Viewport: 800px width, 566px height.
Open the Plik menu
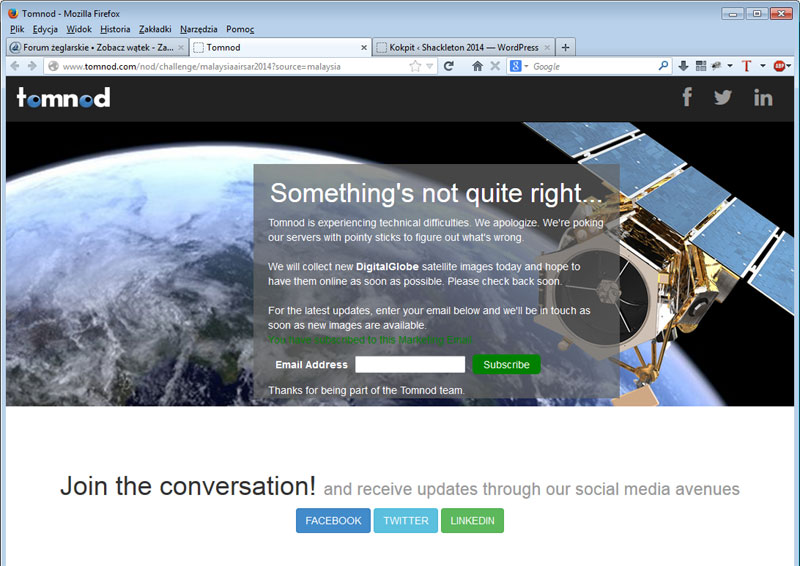(x=17, y=29)
